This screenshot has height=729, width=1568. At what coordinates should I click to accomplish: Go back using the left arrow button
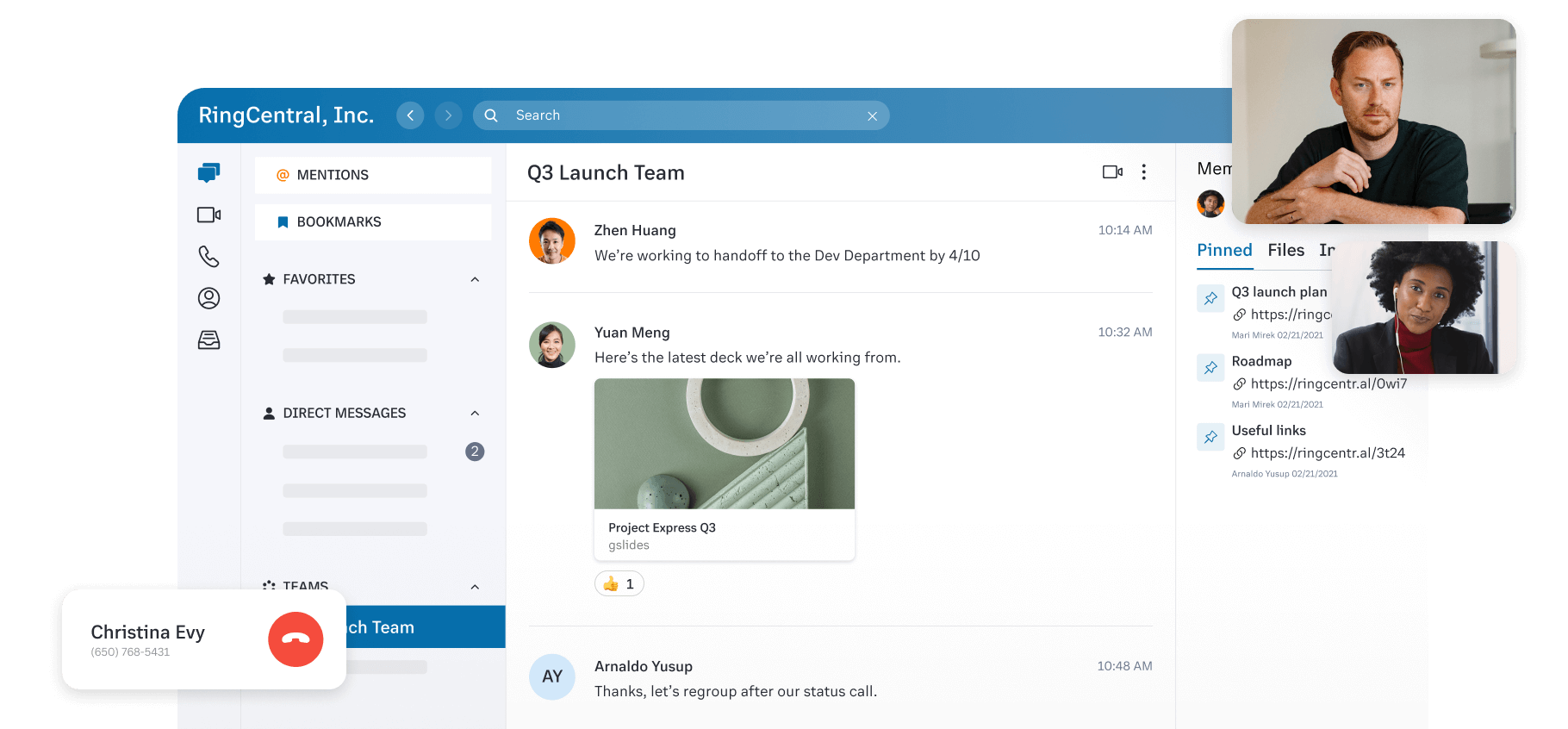click(x=410, y=115)
